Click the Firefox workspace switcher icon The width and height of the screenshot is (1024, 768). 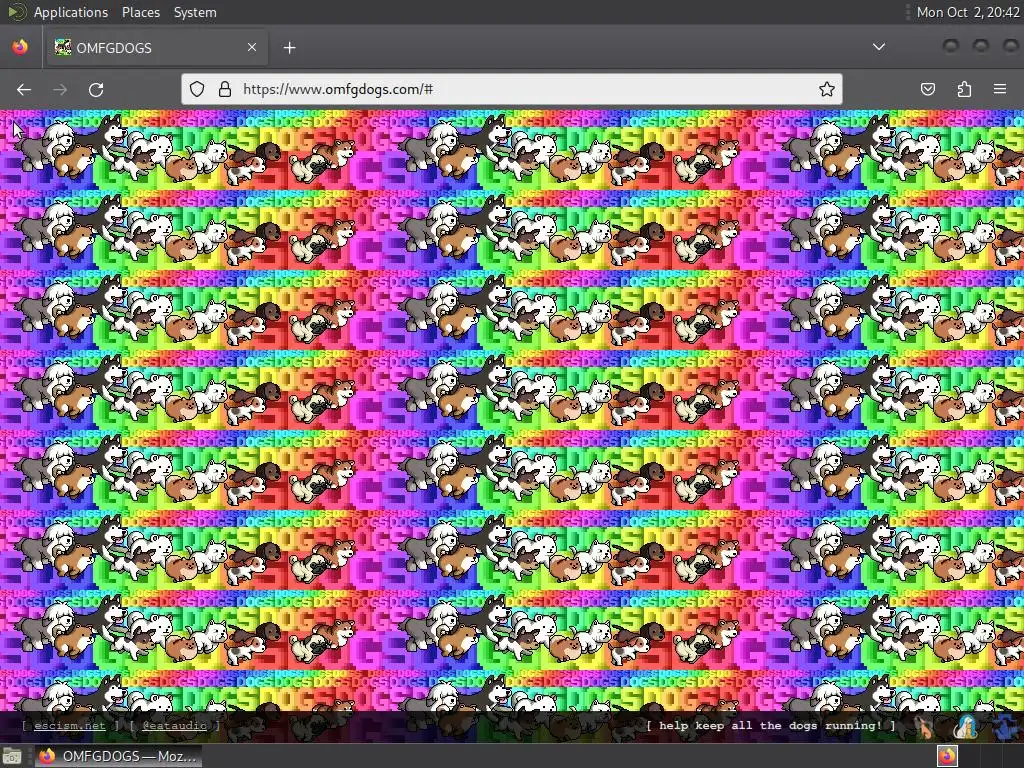coord(948,756)
